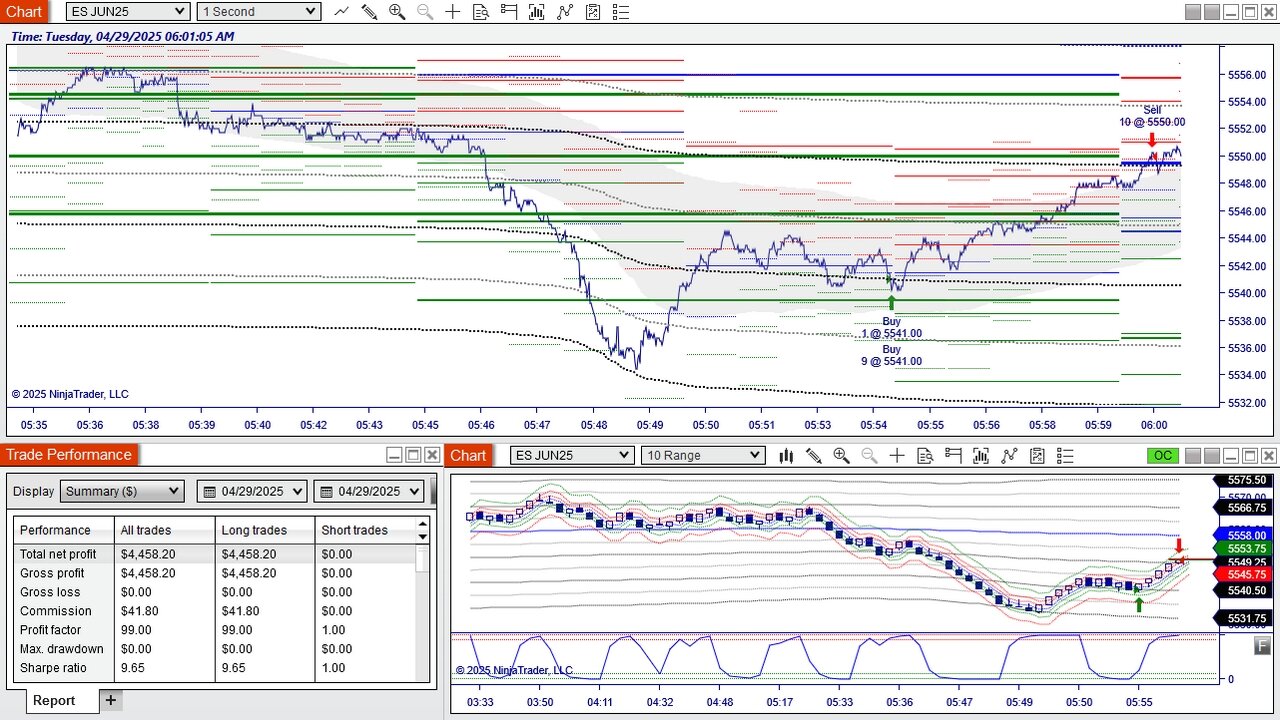This screenshot has width=1280, height=720.
Task: Zoom out on the 10 Range chart
Action: pos(869,456)
